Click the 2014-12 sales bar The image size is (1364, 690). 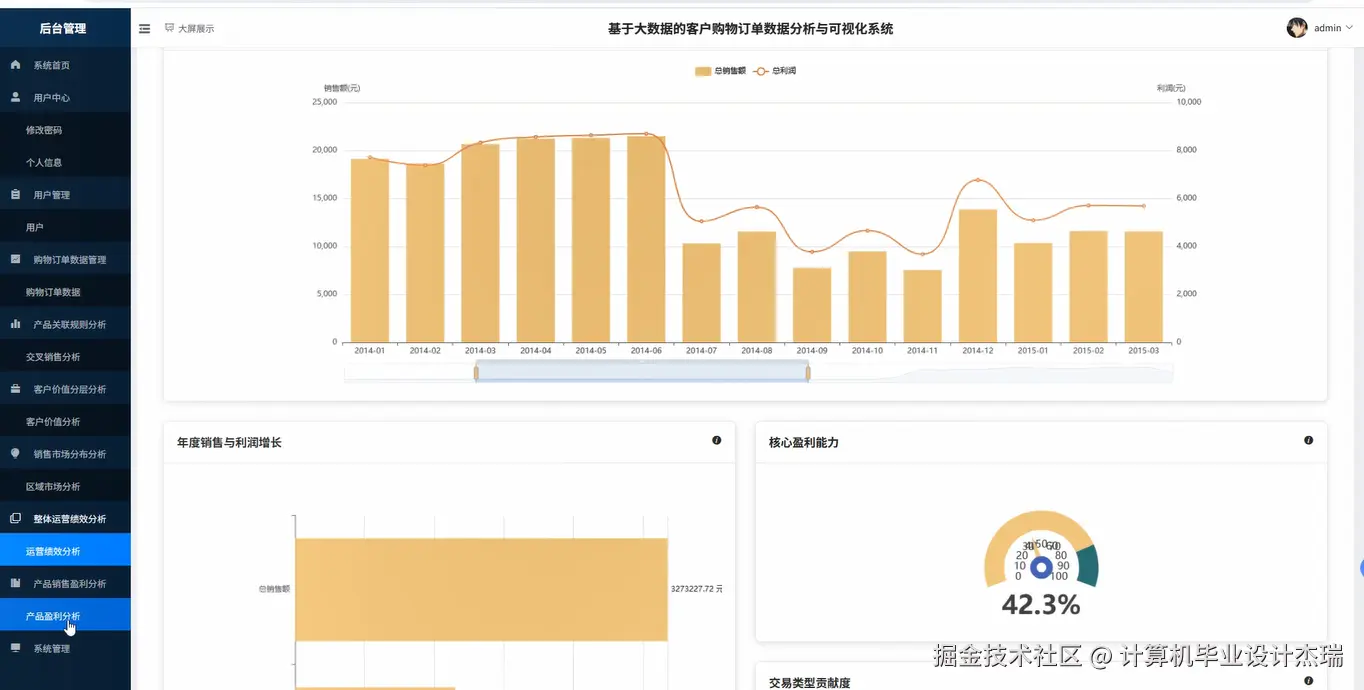click(978, 276)
